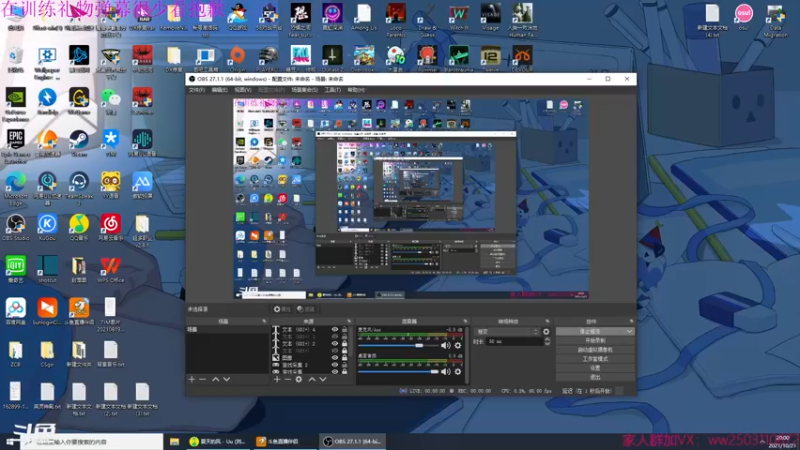800x450 pixels.
Task: Open WPS Office desktop icon
Action: point(110,269)
